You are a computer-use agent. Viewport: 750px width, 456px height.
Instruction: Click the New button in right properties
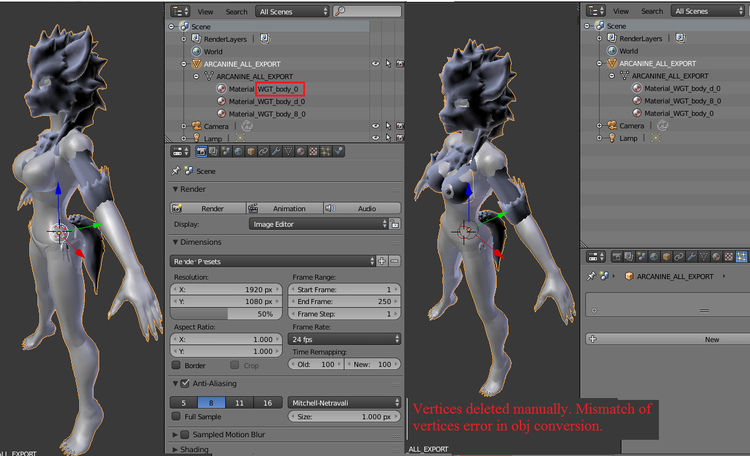[668, 339]
